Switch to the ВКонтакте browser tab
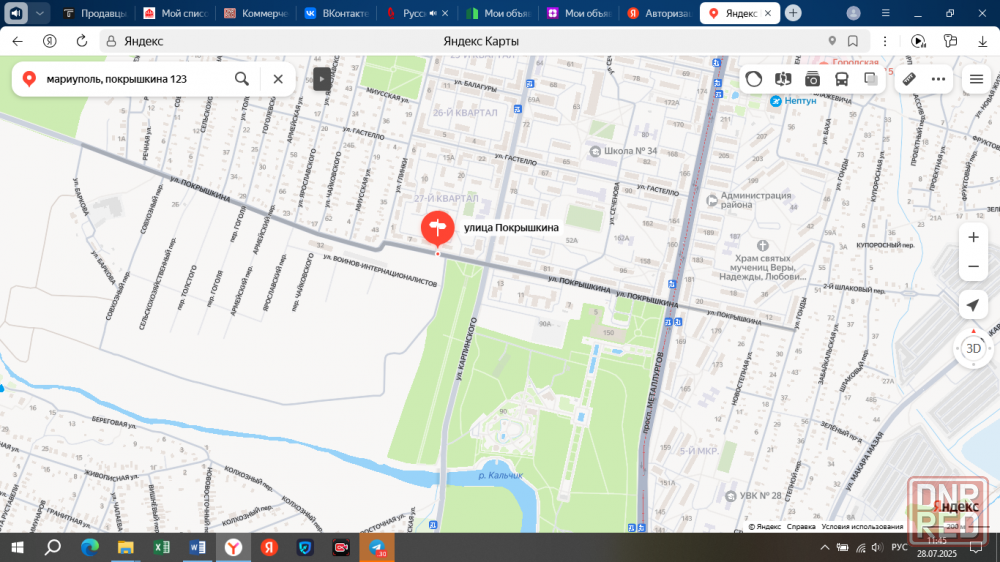The image size is (1000, 562). (336, 13)
